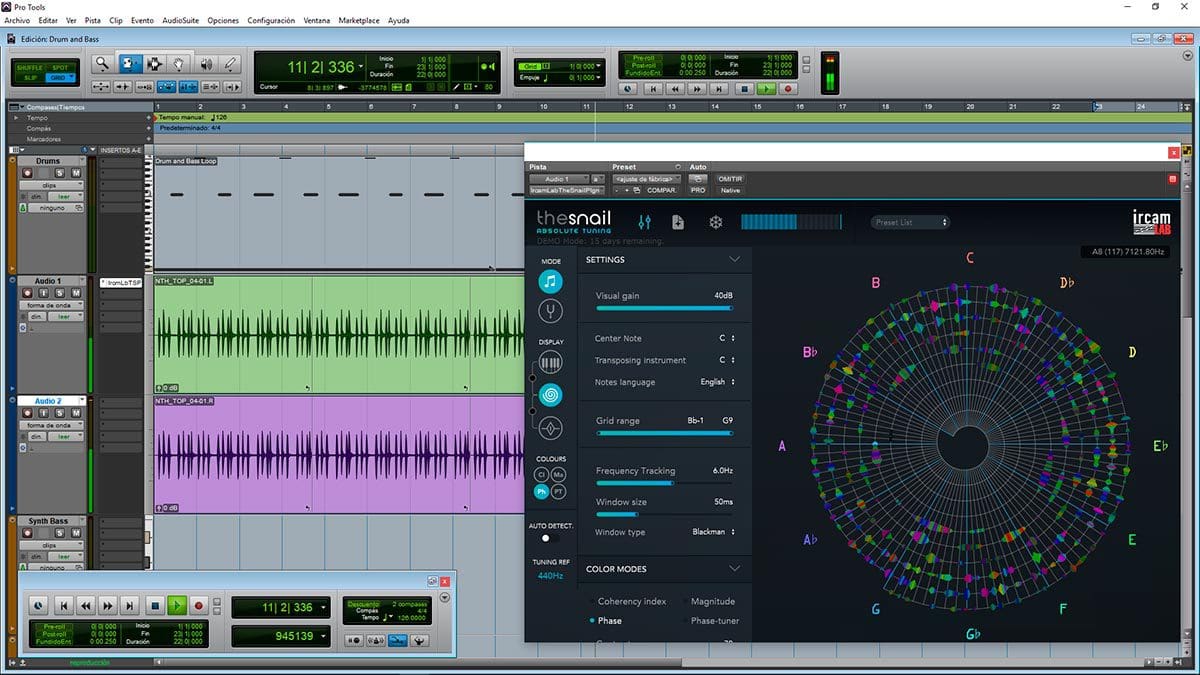
Task: Click Record in the top toolbar transport
Action: click(788, 88)
